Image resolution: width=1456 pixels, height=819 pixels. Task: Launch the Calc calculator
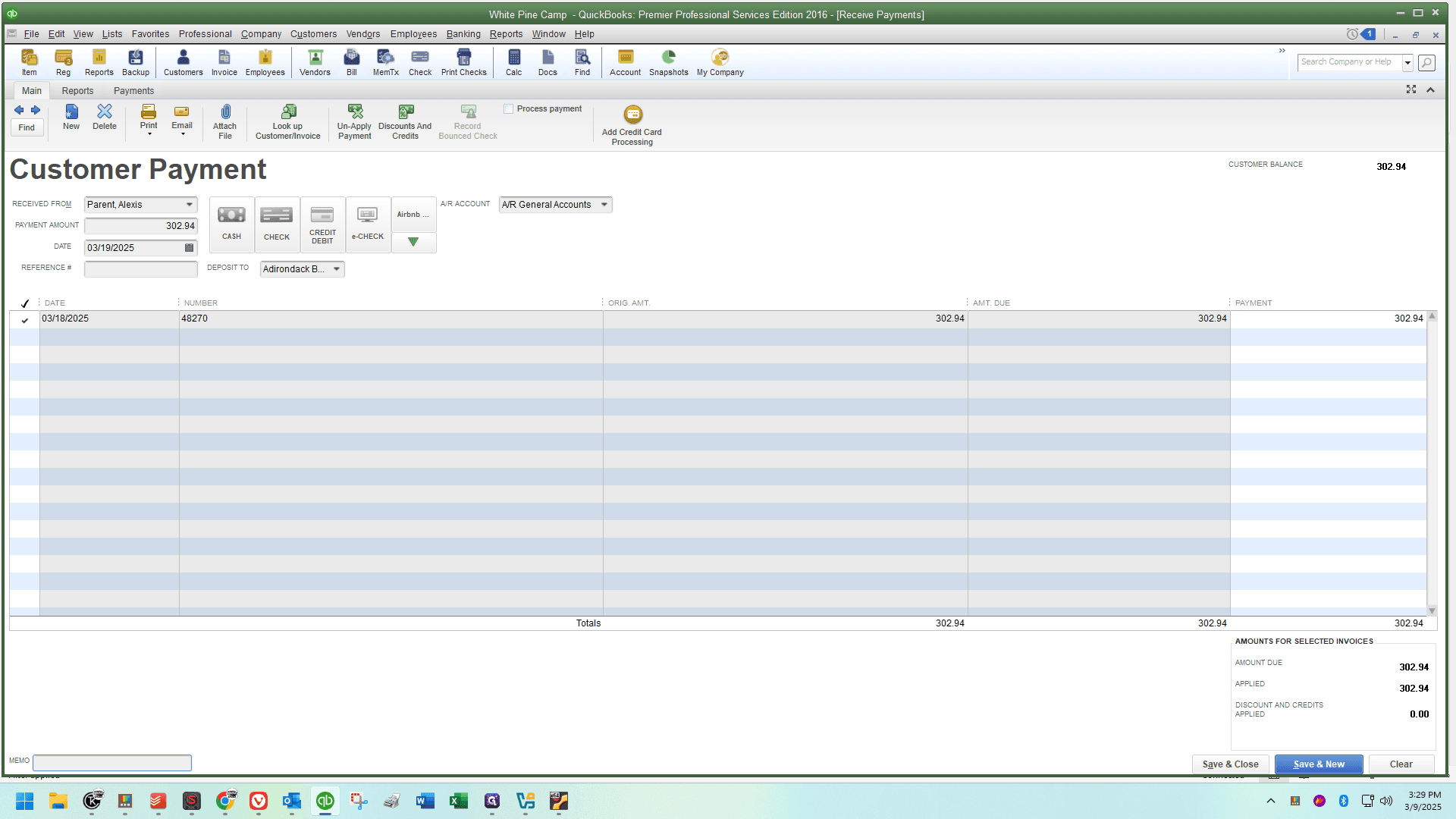coord(514,62)
